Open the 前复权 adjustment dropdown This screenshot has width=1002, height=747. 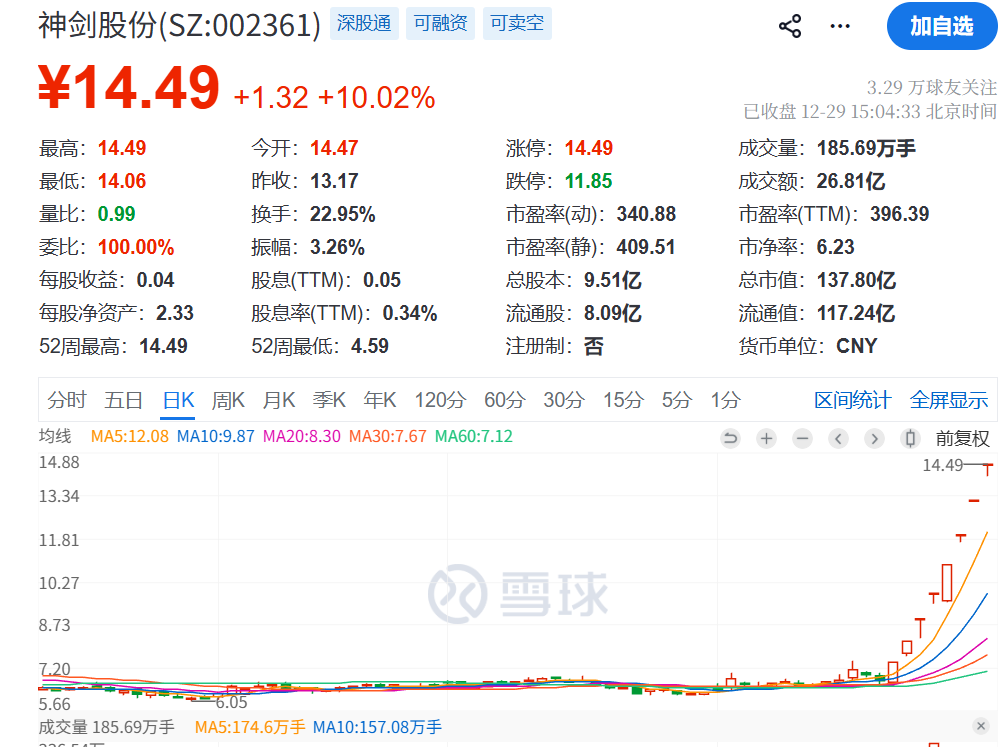point(962,438)
